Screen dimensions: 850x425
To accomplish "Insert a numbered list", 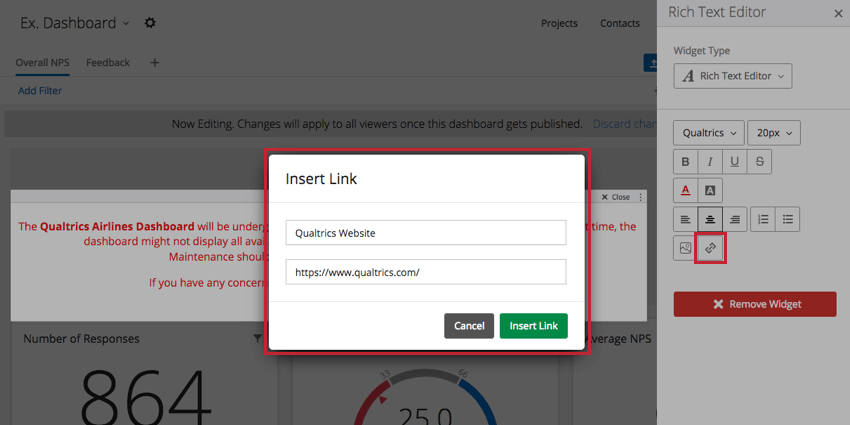I will [763, 219].
